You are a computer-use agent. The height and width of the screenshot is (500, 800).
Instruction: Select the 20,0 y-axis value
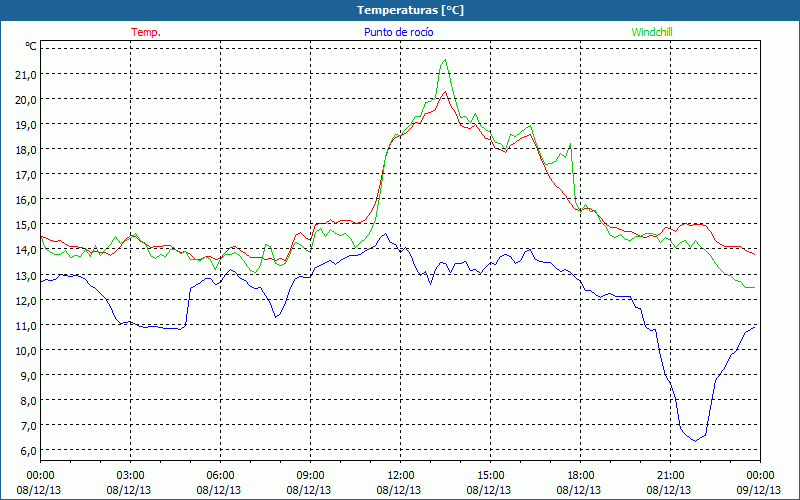[x=26, y=100]
